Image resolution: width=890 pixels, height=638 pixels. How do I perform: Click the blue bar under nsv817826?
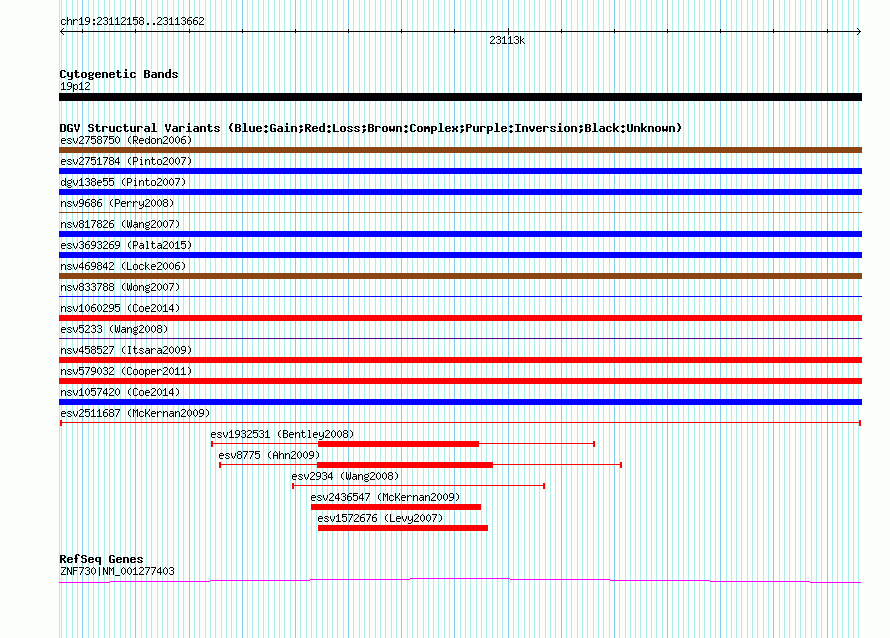pos(460,234)
